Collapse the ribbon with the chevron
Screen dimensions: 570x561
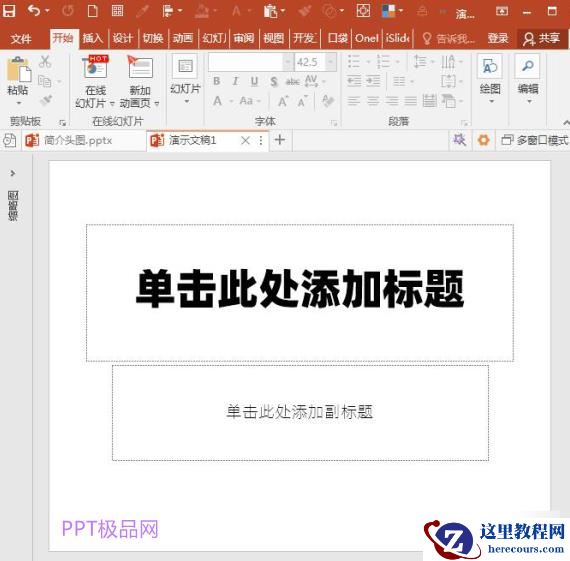tap(566, 123)
